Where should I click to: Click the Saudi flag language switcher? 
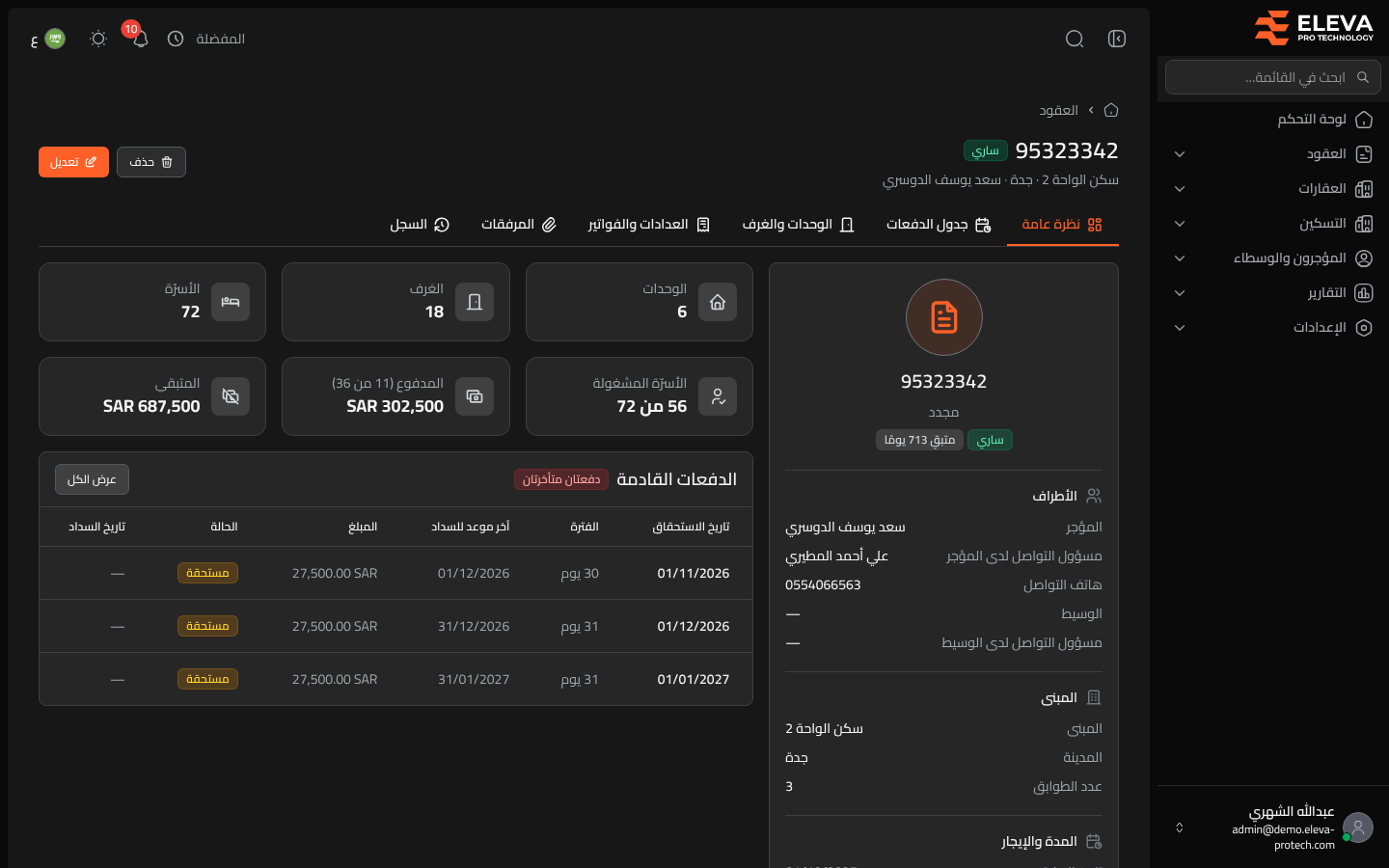pos(55,39)
